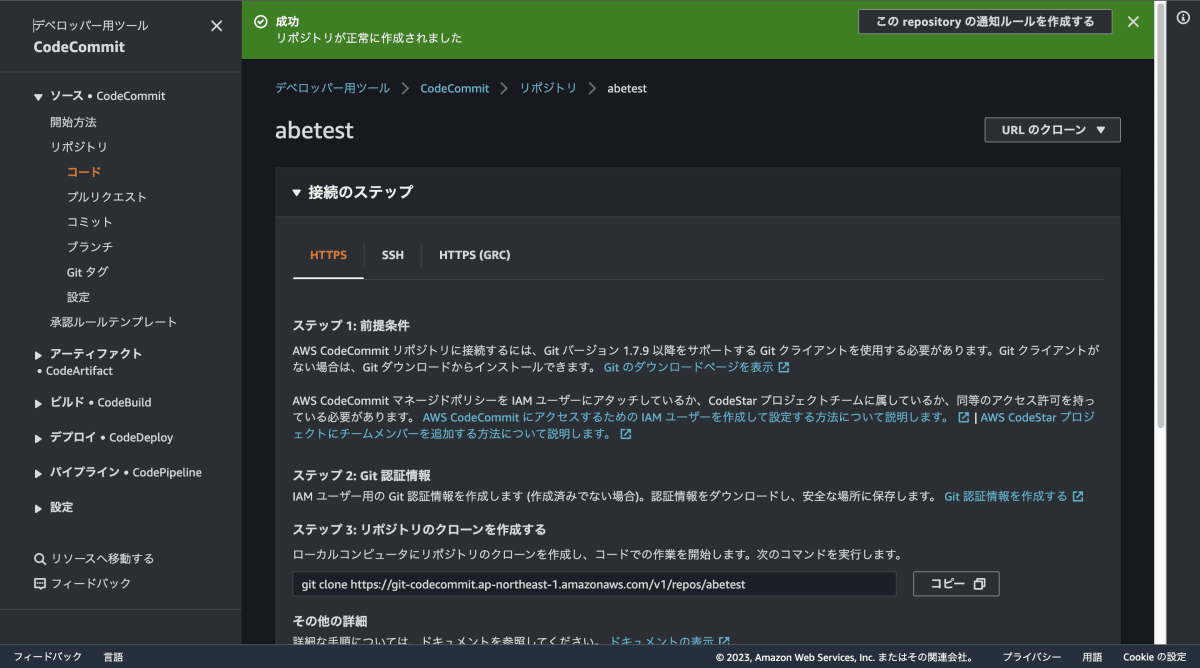Image resolution: width=1200 pixels, height=668 pixels.
Task: Click the ステップ 2: Git 認証情報 heading
Action: click(x=361, y=476)
